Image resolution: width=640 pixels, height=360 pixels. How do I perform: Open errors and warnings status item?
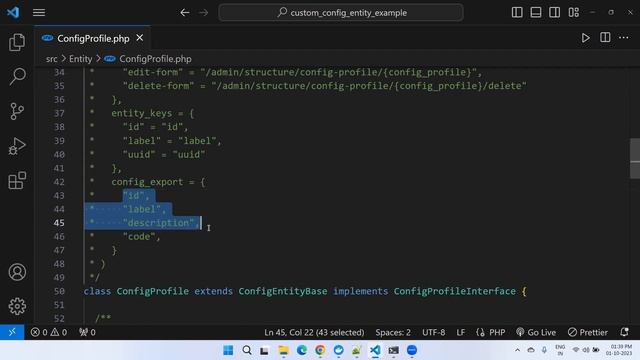click(49, 332)
